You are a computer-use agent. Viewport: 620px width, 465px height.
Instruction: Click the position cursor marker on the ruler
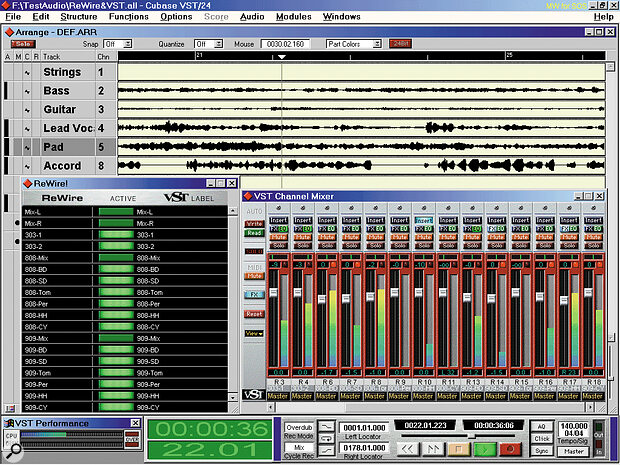click(282, 57)
